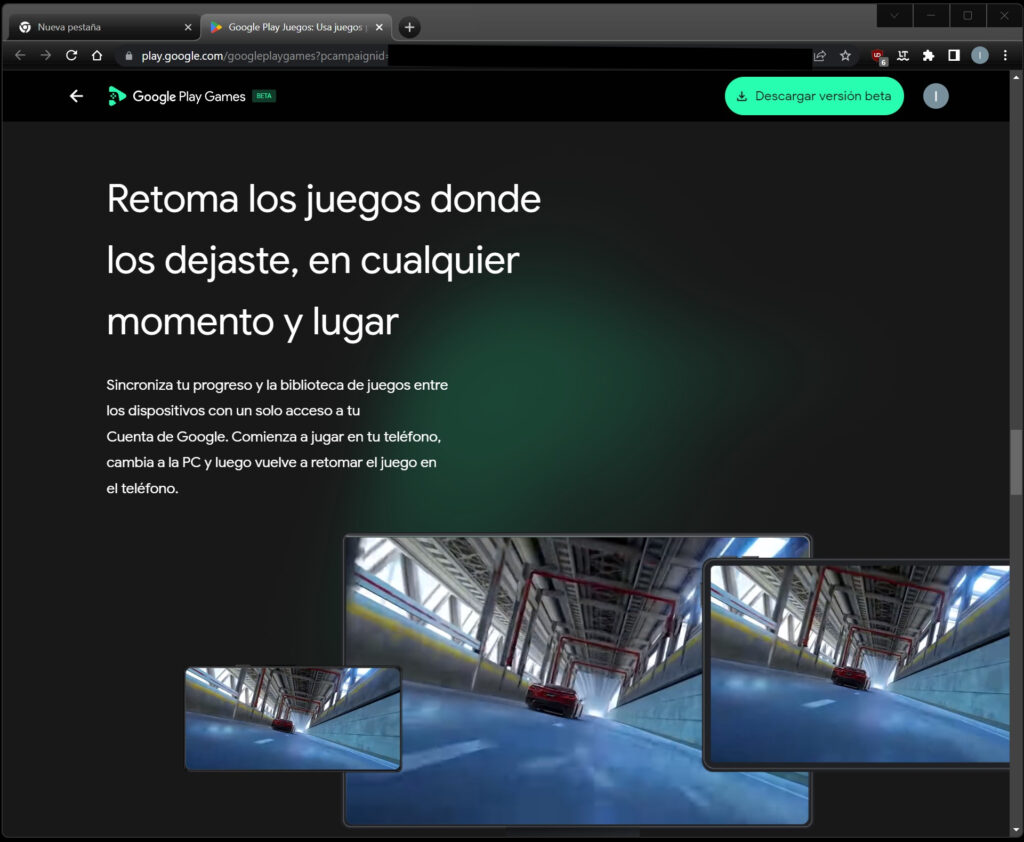1024x842 pixels.
Task: Click the back arrow in Google Play Games header
Action: (76, 96)
